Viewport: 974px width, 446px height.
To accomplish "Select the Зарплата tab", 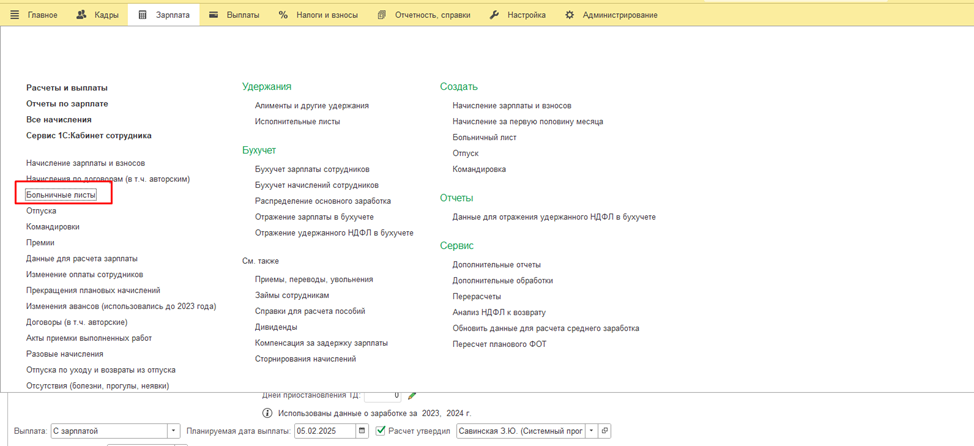I will [163, 15].
